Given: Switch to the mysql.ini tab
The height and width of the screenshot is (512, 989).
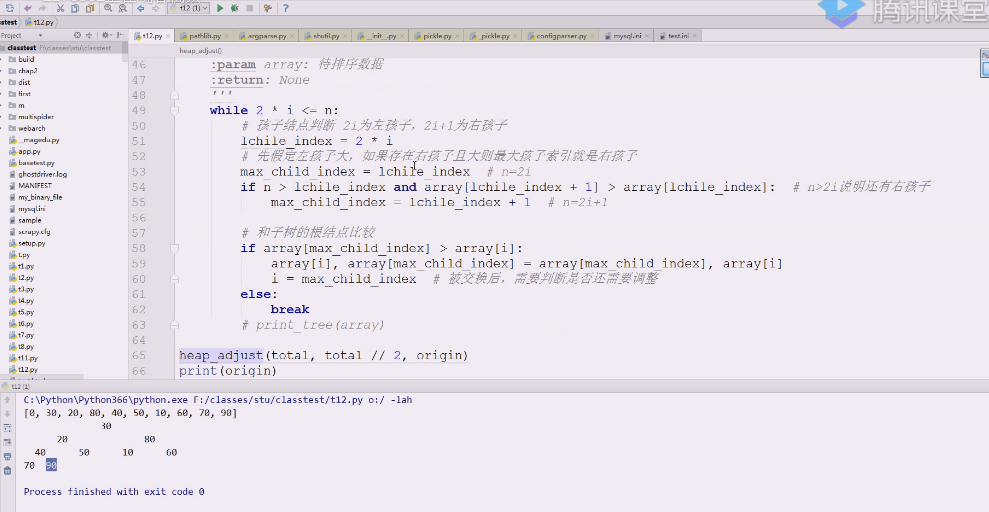Looking at the screenshot, I should coord(627,36).
